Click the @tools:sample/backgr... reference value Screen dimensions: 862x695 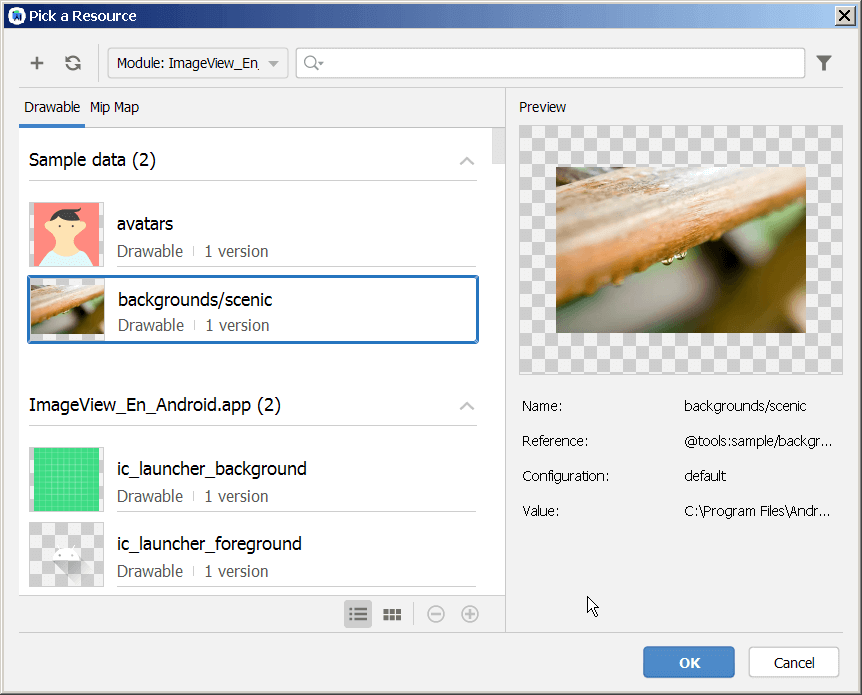tap(758, 441)
